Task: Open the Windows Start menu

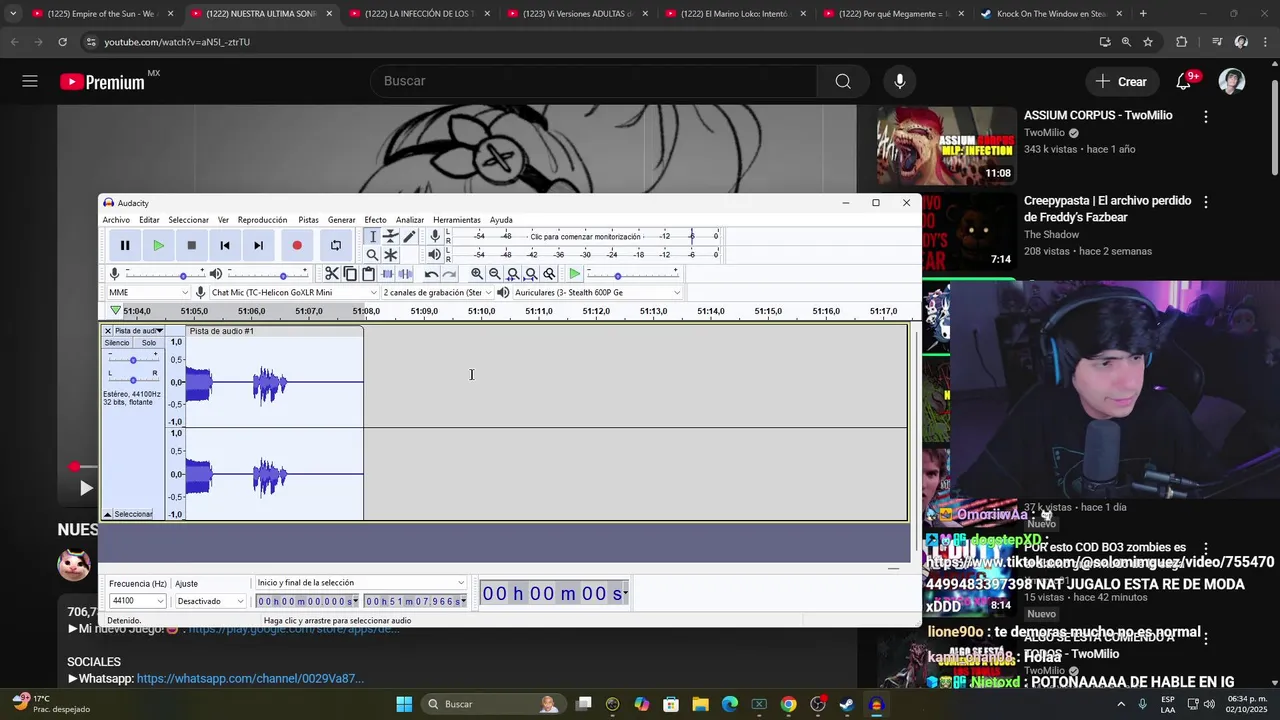Action: click(404, 704)
